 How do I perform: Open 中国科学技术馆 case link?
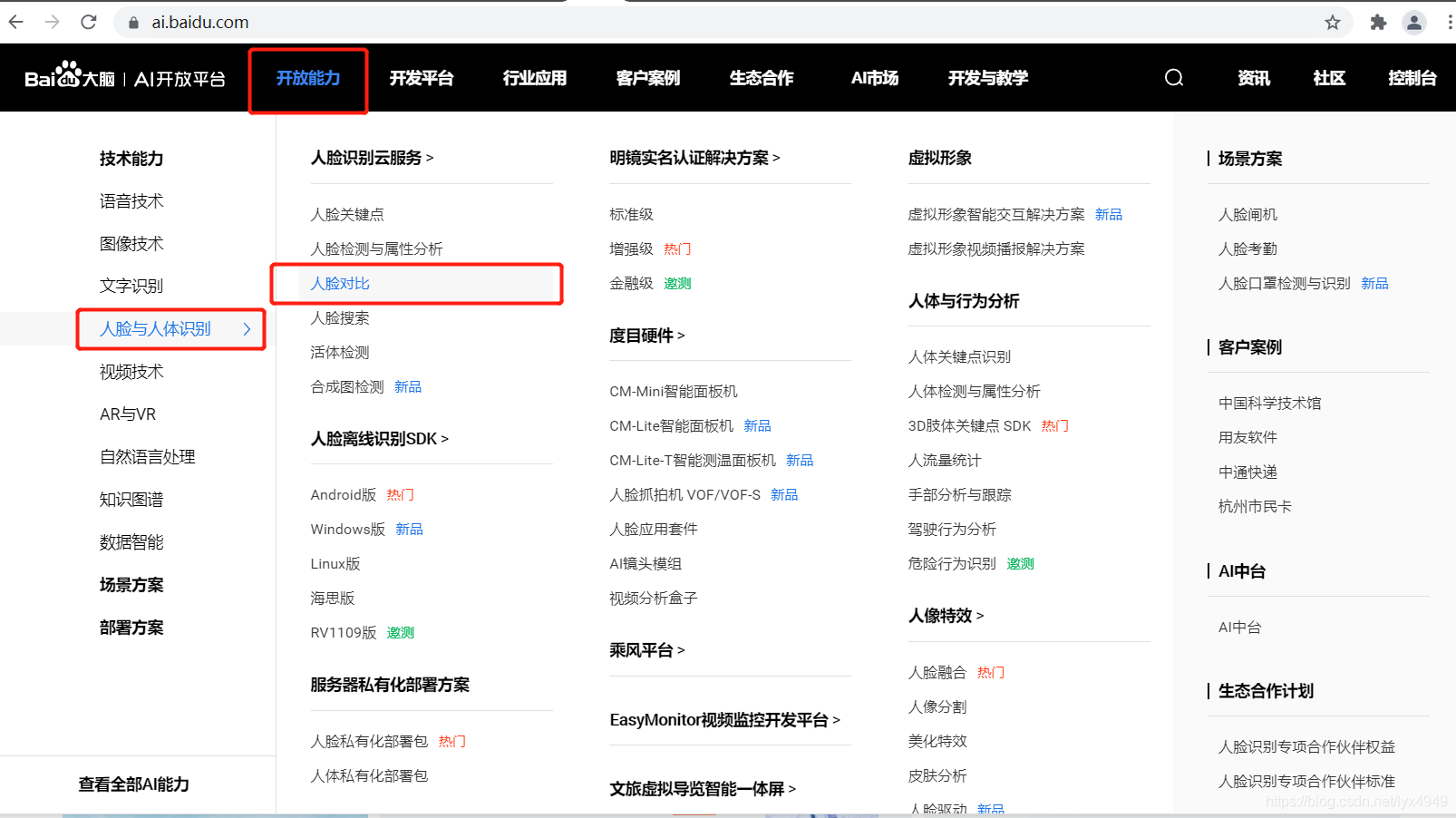1269,404
